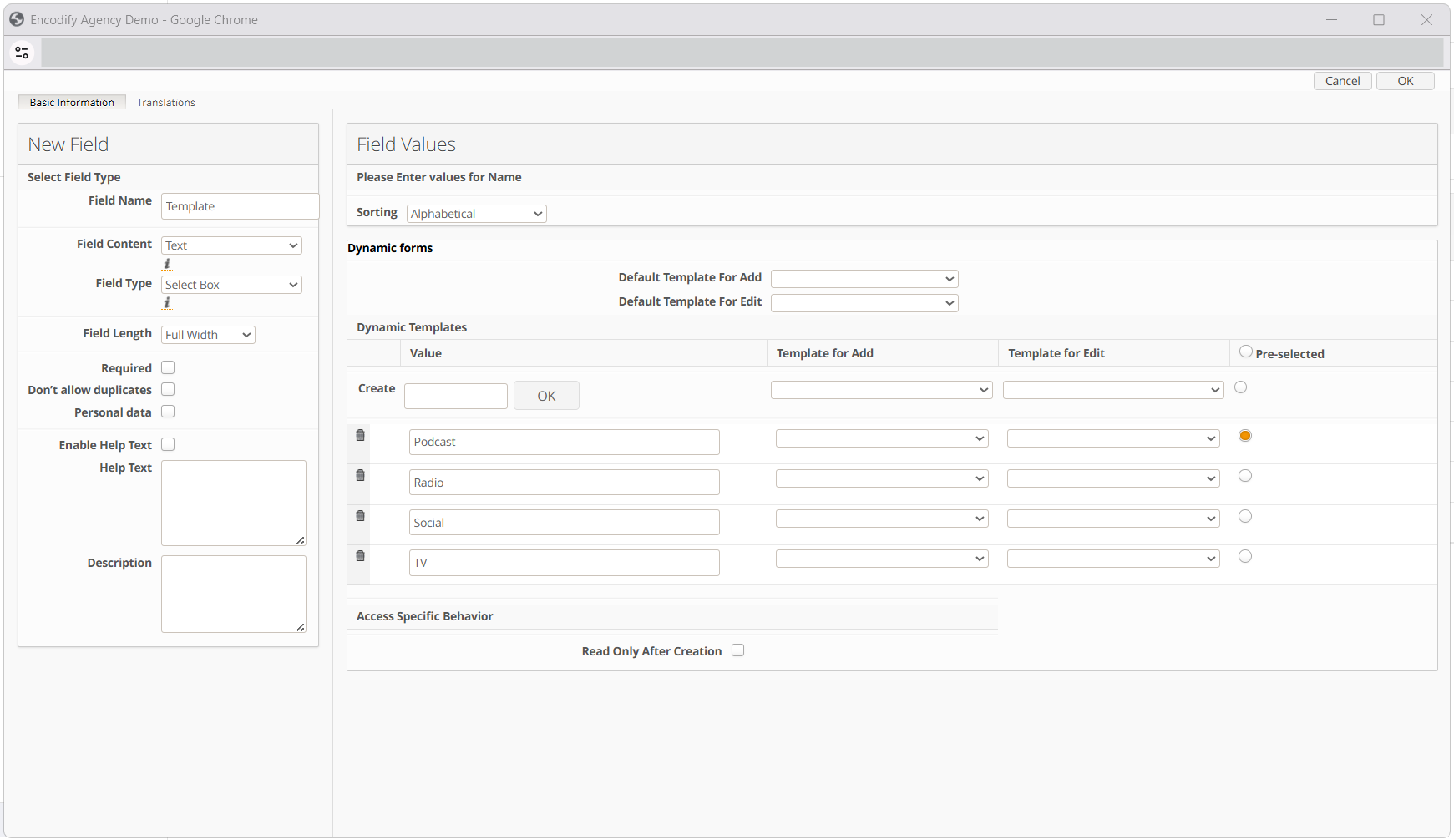Delete the Radio value row
Viewport: 1454px width, 840px height.
[x=361, y=475]
